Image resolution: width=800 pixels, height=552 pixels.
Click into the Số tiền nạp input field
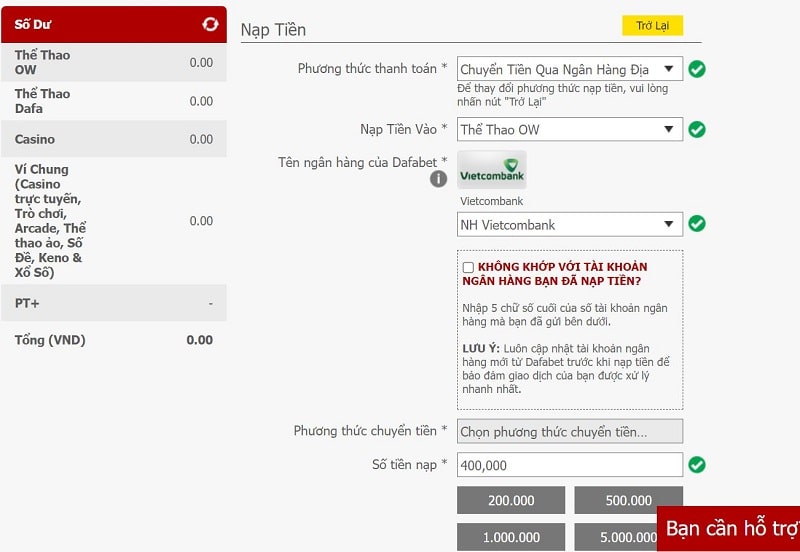(x=570, y=465)
